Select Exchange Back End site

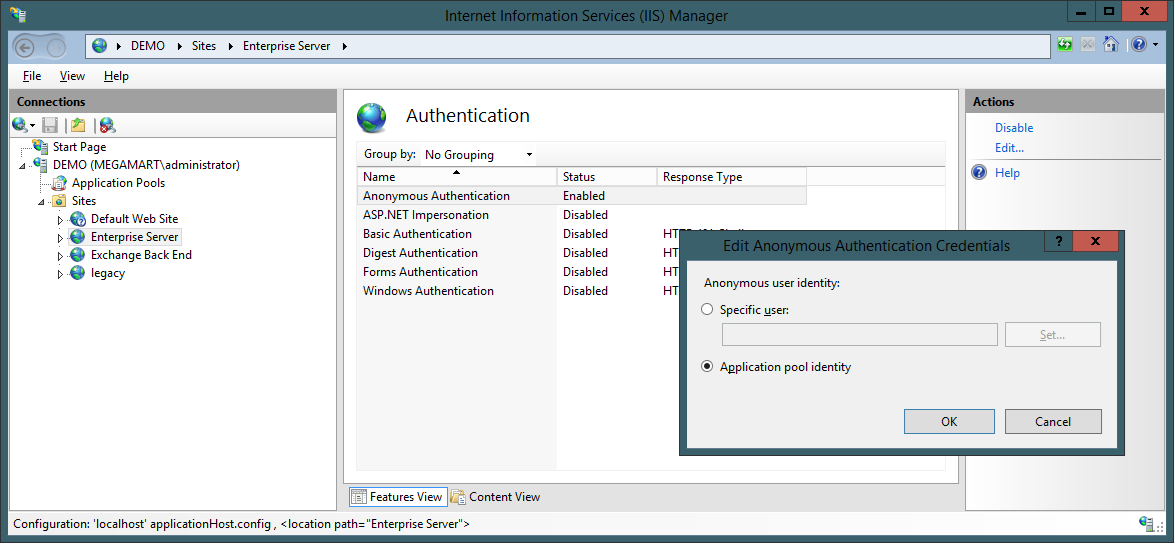[x=141, y=255]
